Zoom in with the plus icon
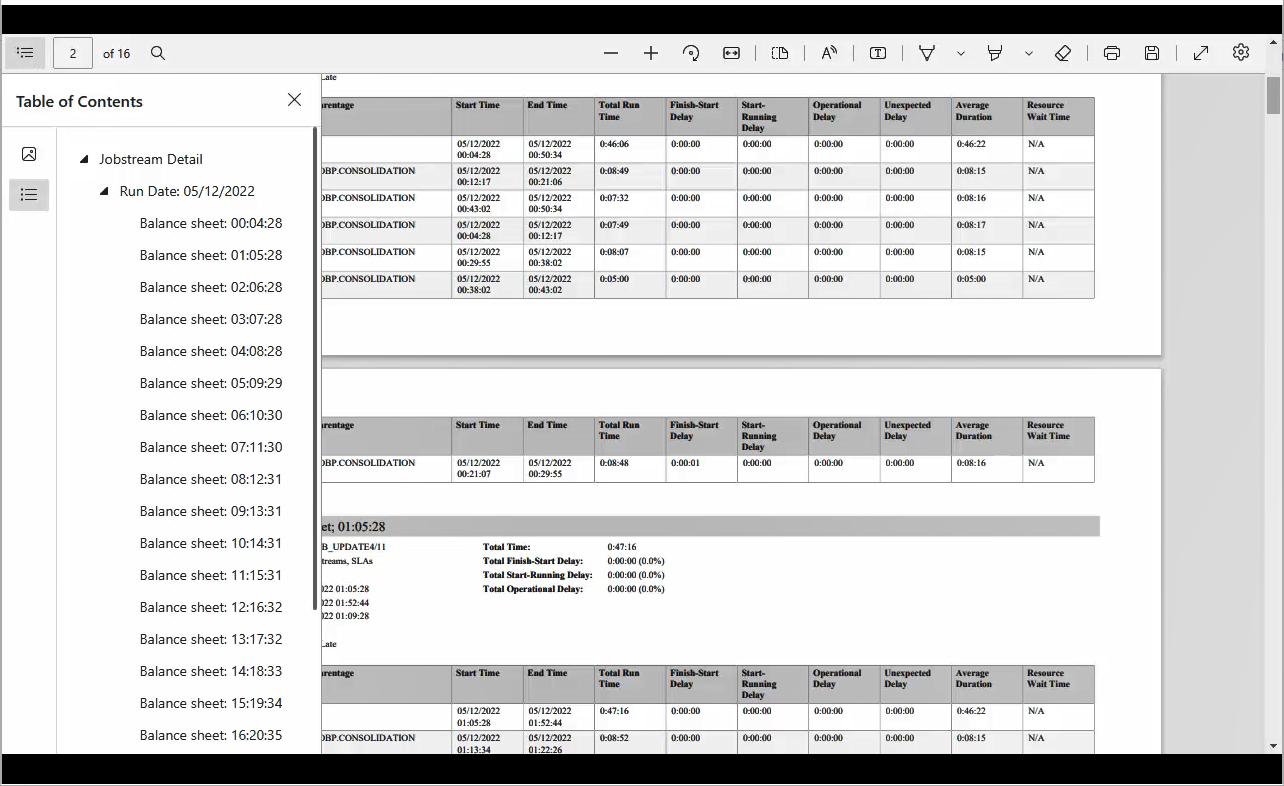The image size is (1284, 786). tap(651, 53)
